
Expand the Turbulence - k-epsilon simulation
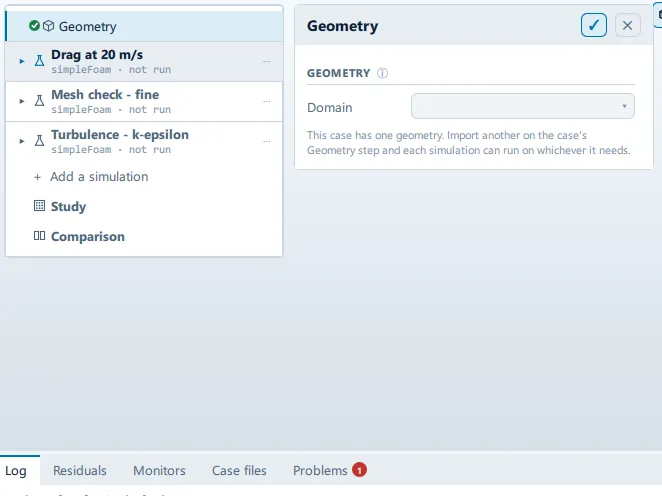click(22, 141)
